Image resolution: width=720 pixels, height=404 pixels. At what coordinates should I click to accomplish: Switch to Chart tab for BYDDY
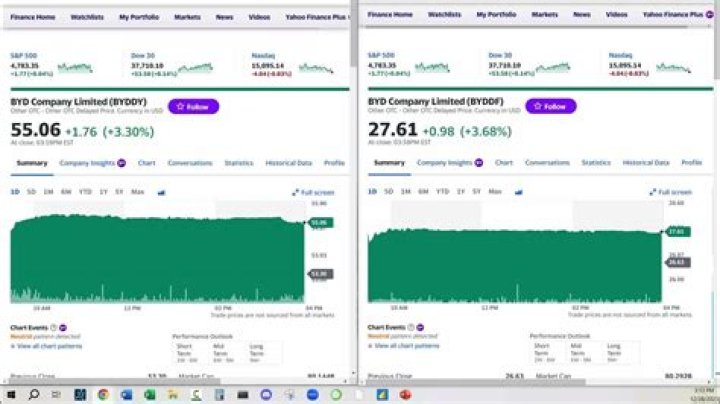[146, 163]
